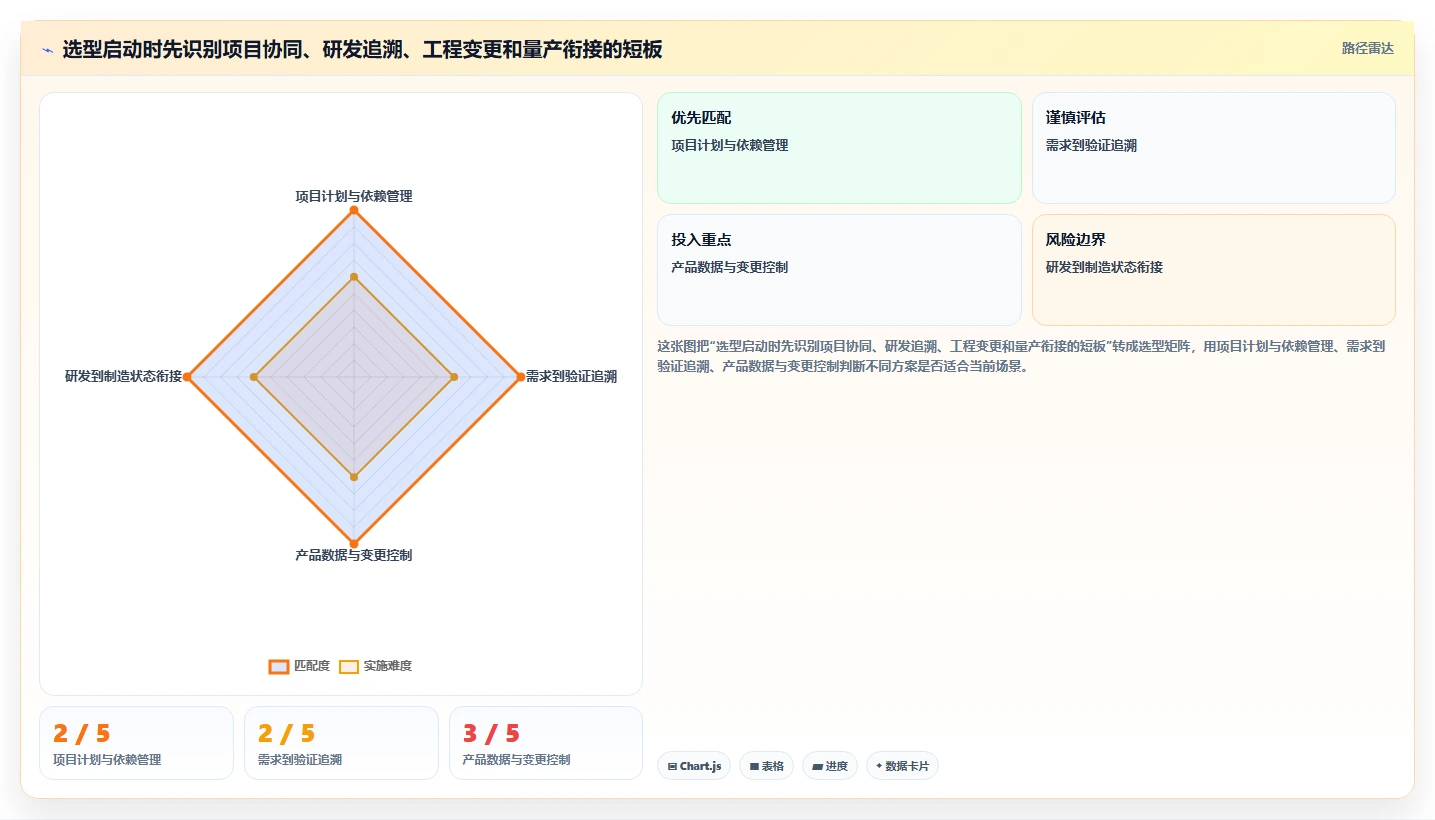Viewport: 1435px width, 820px height.
Task: Click the orange 匹配度 point at the right vertex
Action: coord(521,377)
